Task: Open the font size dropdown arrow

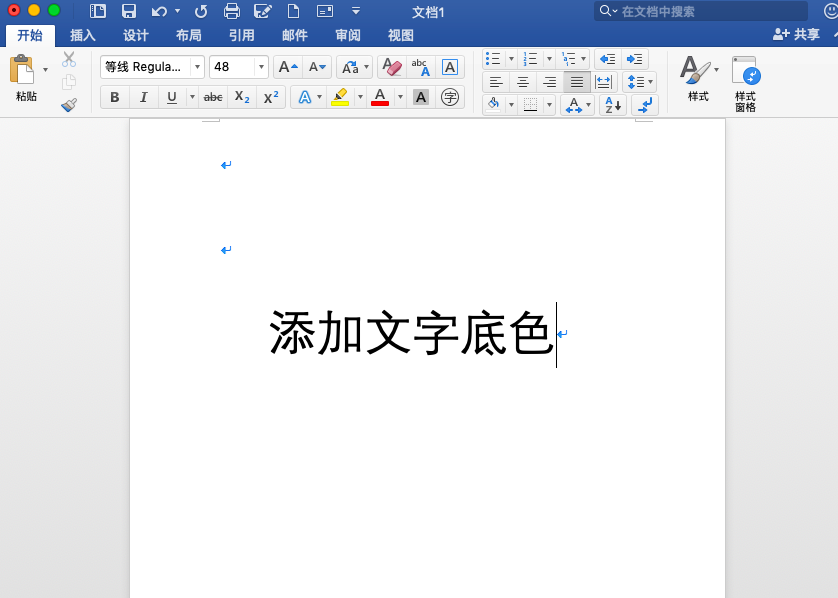Action: pyautogui.click(x=261, y=67)
